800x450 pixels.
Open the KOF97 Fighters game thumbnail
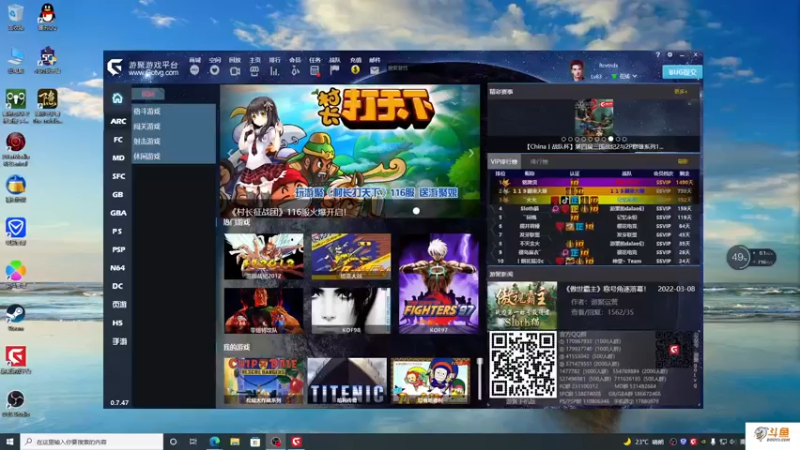pyautogui.click(x=439, y=284)
